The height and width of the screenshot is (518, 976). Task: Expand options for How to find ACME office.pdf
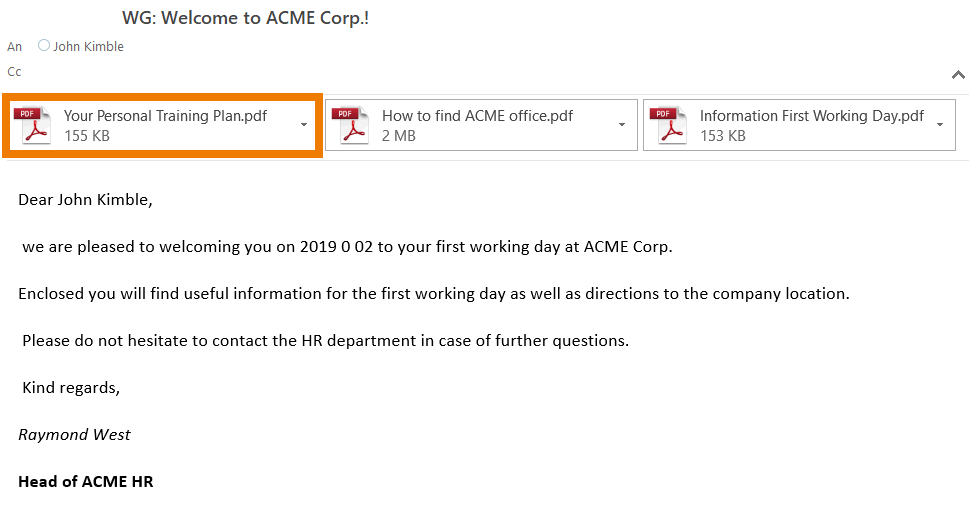[x=622, y=125]
